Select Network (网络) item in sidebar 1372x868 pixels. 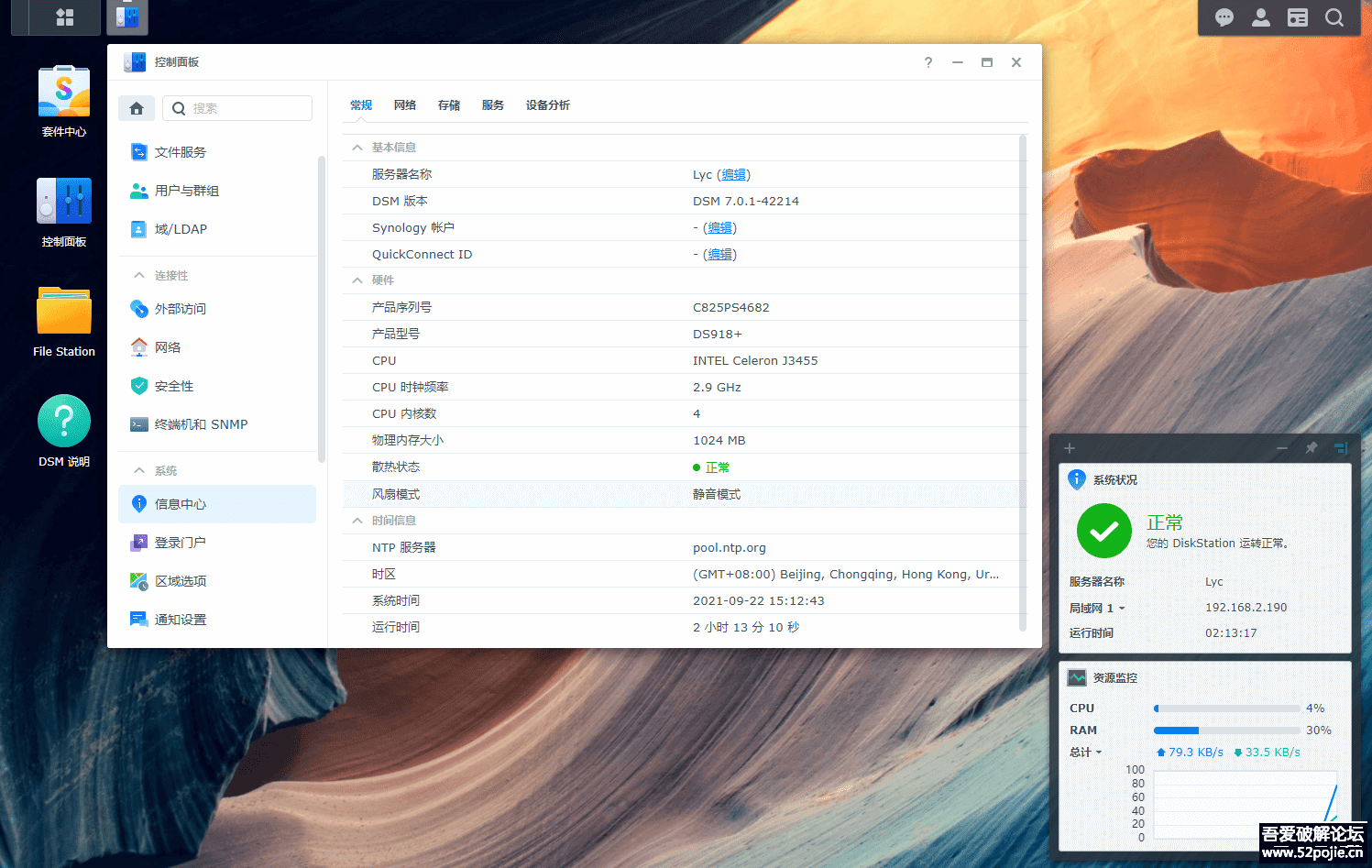coord(217,347)
